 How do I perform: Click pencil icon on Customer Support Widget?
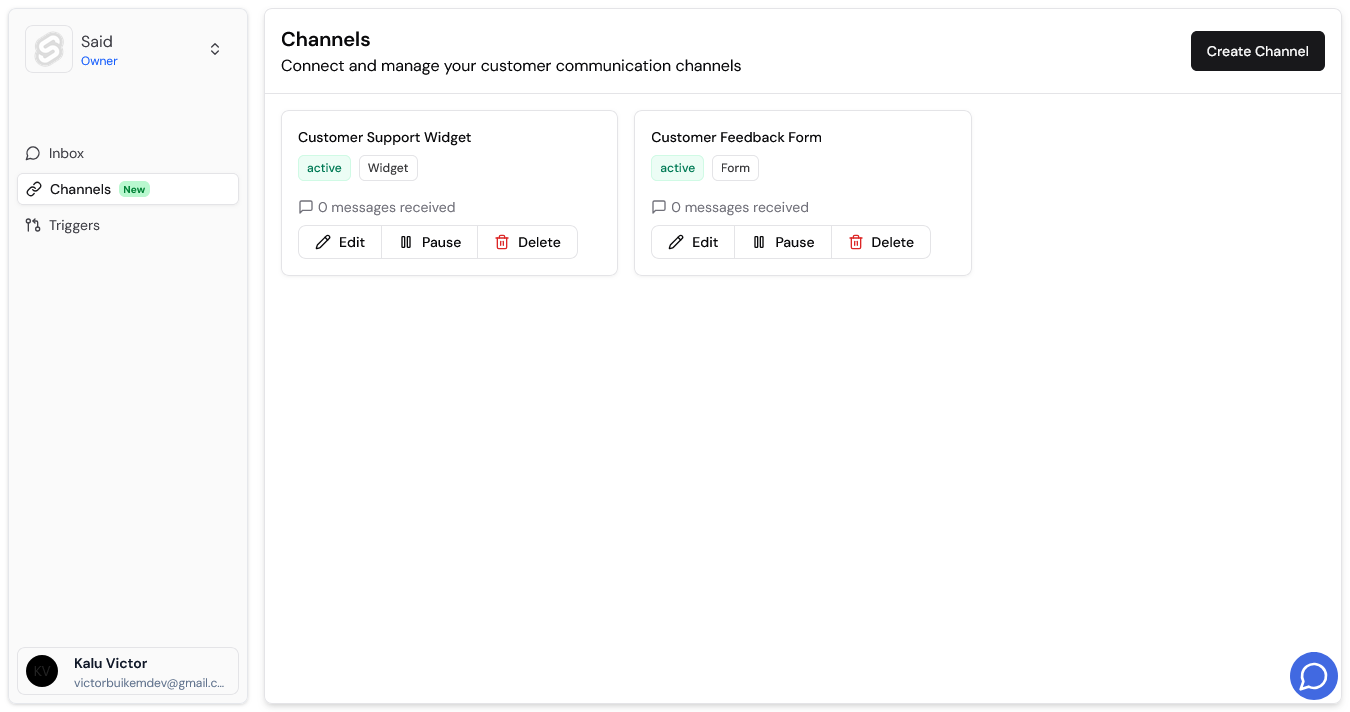[x=323, y=242]
